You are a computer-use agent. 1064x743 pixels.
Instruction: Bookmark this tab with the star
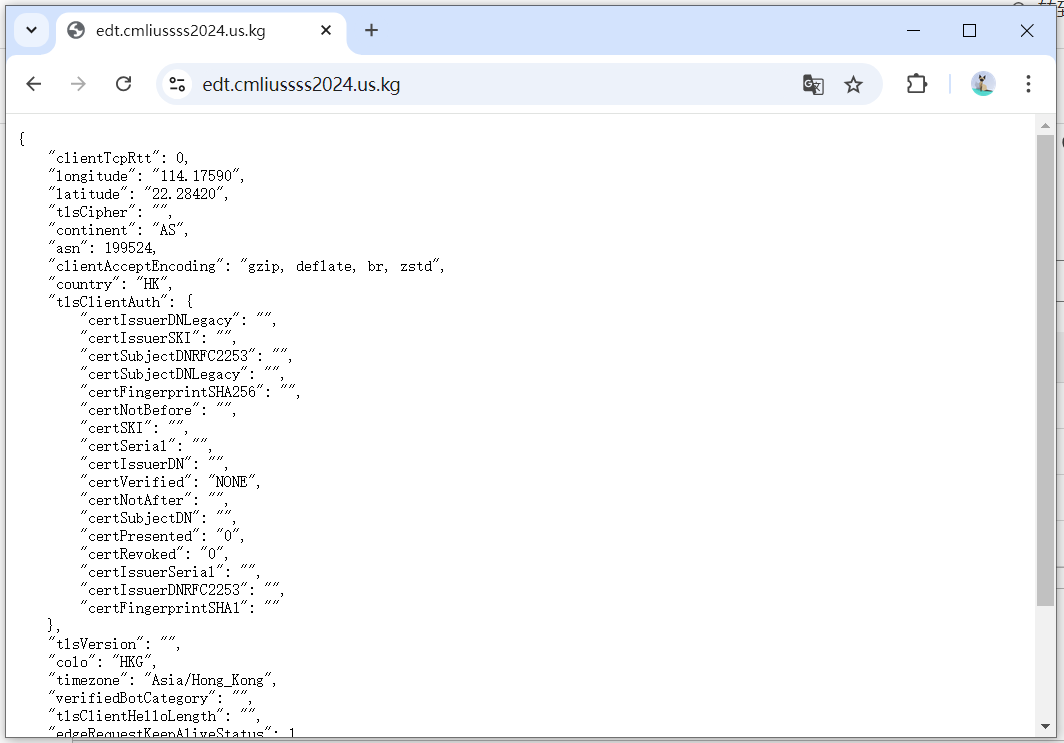853,84
